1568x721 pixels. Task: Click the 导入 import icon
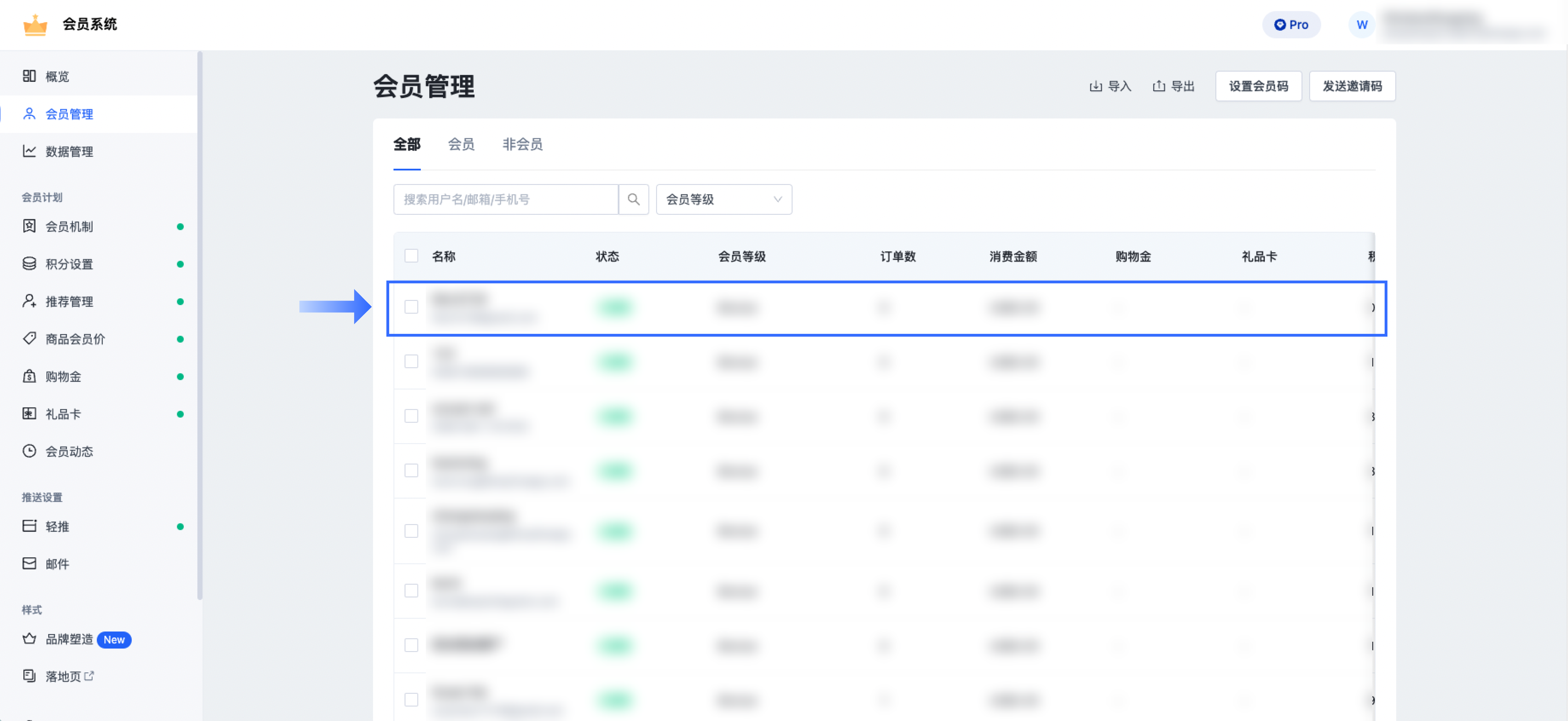tap(1095, 87)
